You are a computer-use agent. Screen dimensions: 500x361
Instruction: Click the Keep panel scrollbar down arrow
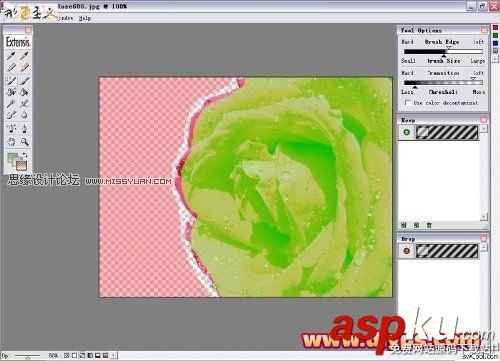484,217
